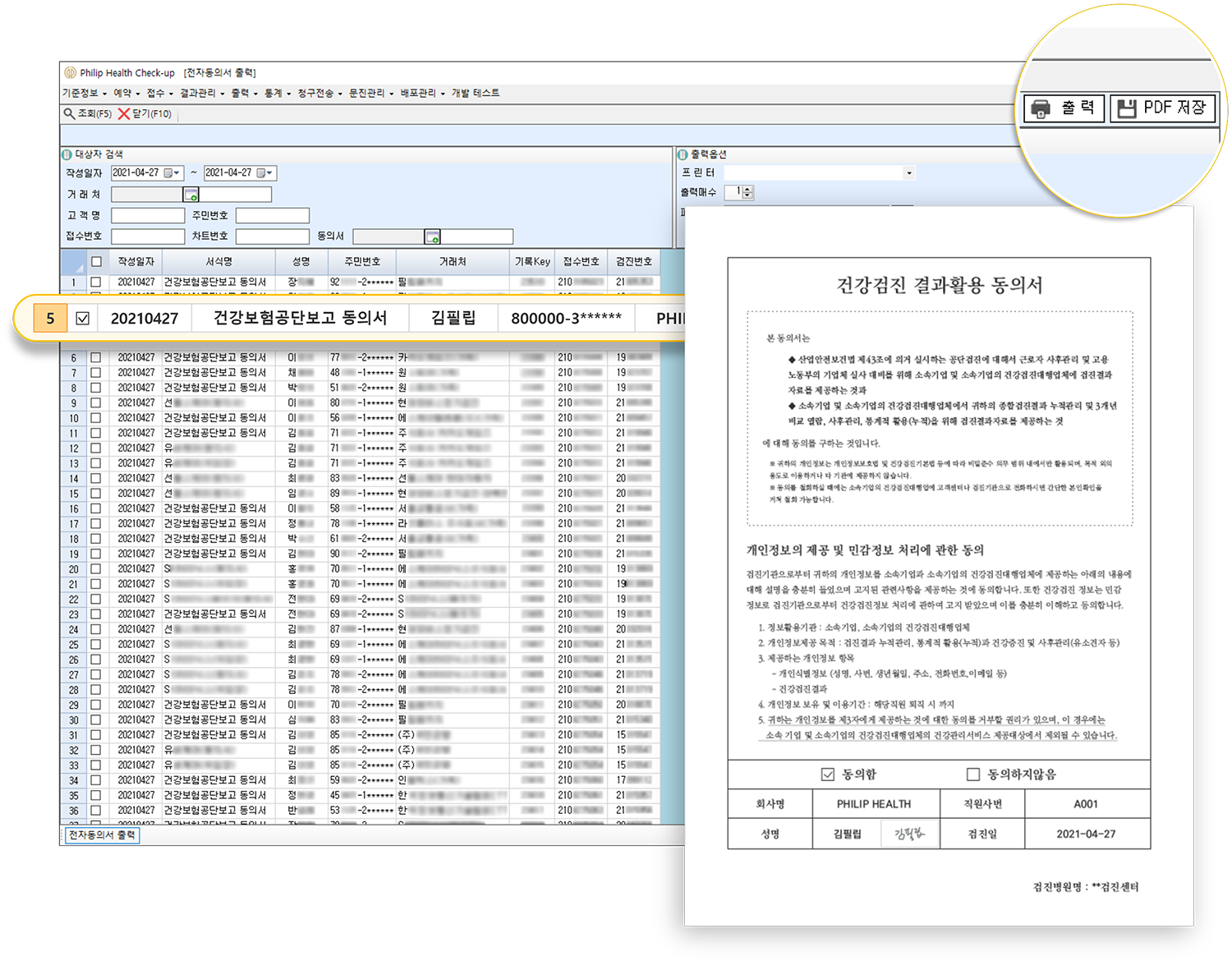Viewport: 1232px width, 970px height.
Task: Click the printer icon on 출력 button
Action: (1041, 108)
